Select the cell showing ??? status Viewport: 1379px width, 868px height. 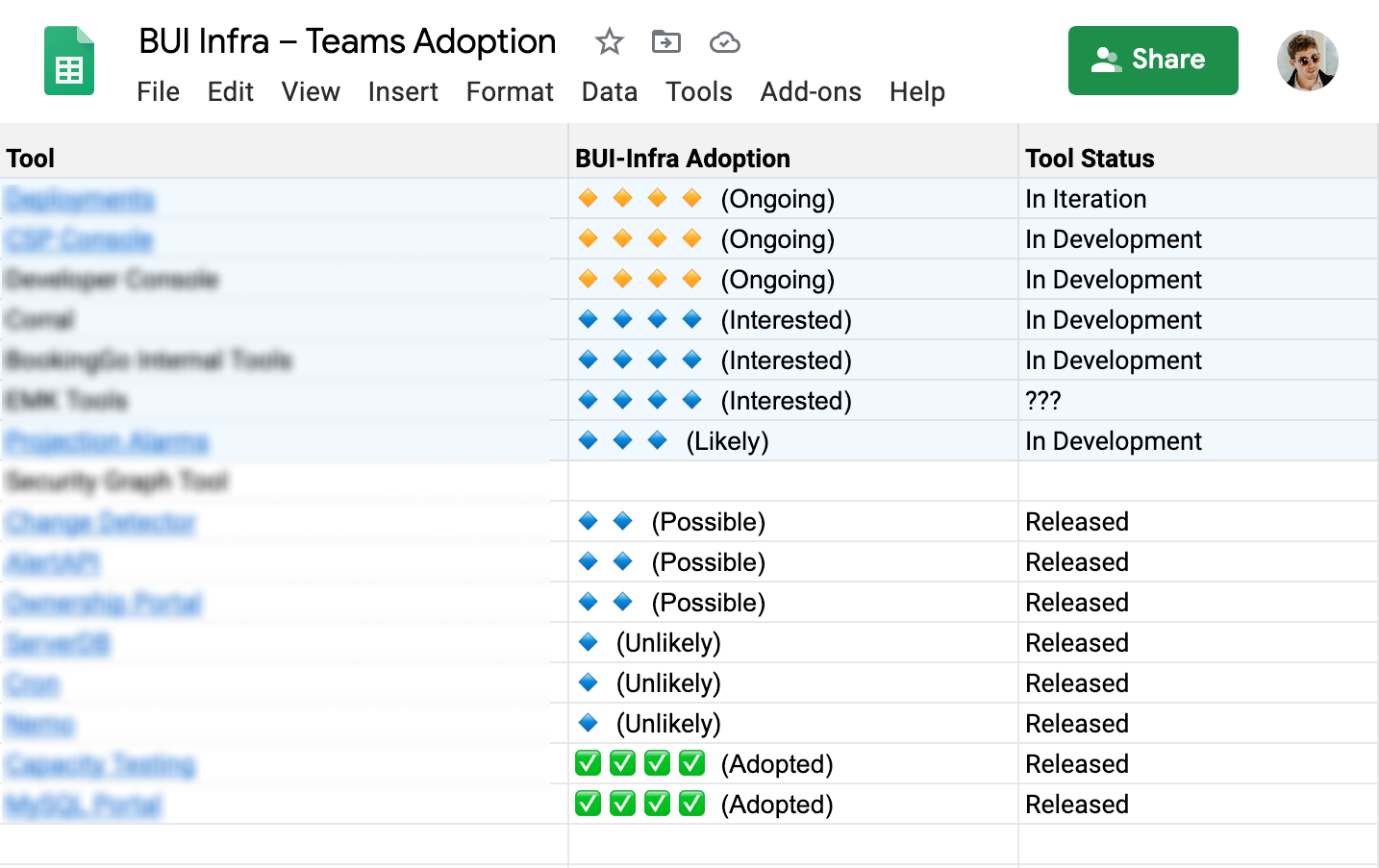pyautogui.click(x=1196, y=401)
